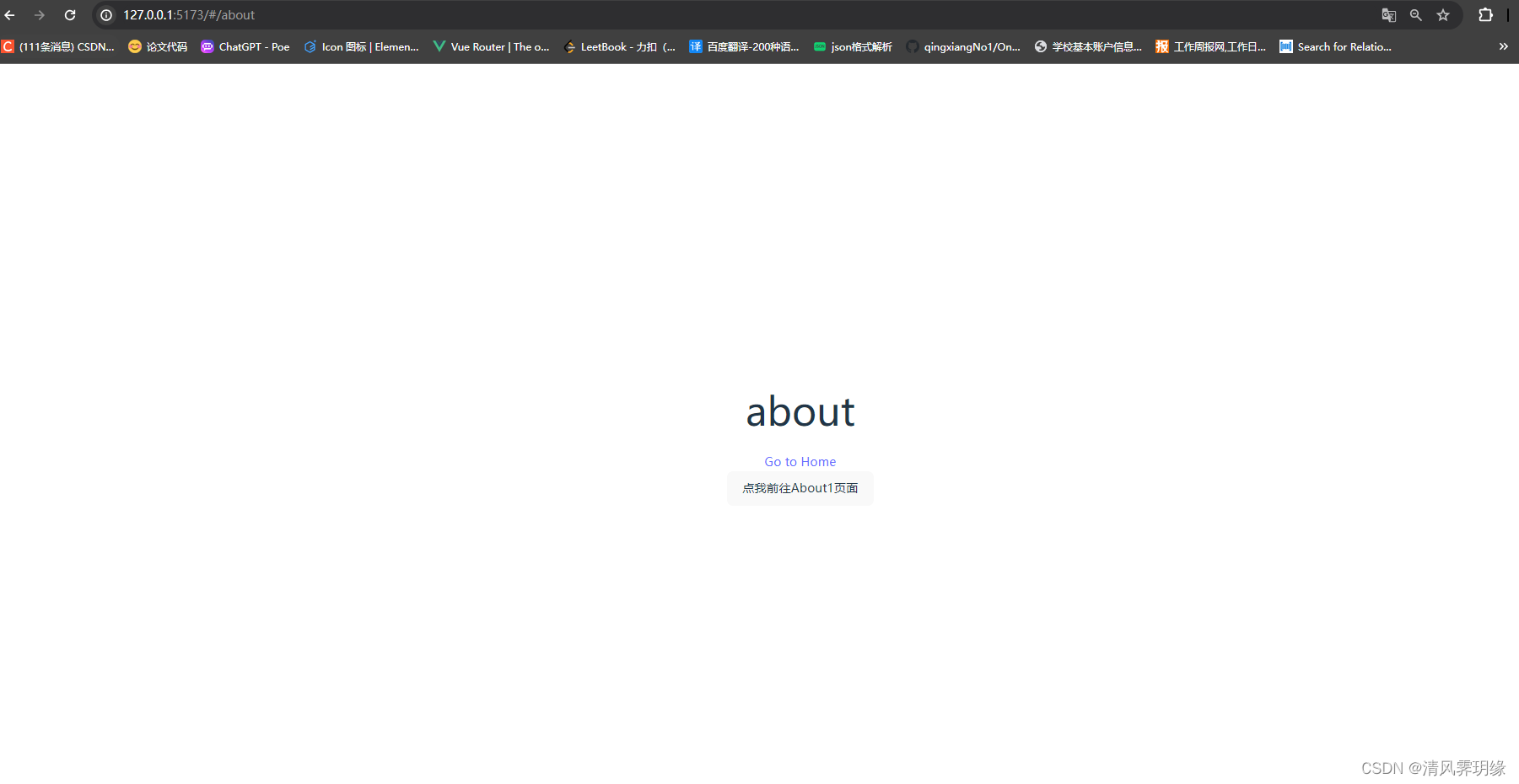Image resolution: width=1519 pixels, height=784 pixels.
Task: Open the 论文代码 bookmark
Action: click(x=158, y=47)
